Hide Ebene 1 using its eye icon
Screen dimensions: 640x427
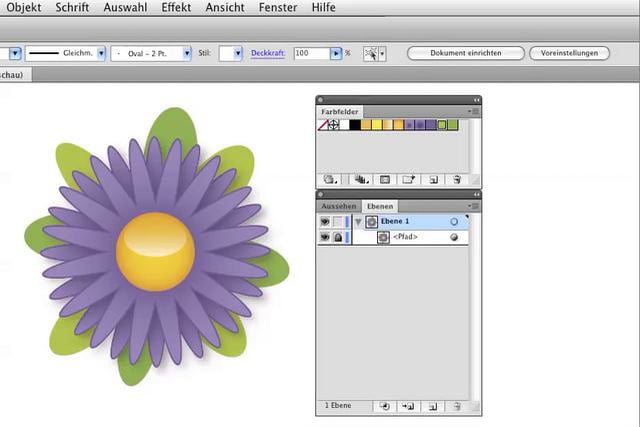click(x=325, y=222)
